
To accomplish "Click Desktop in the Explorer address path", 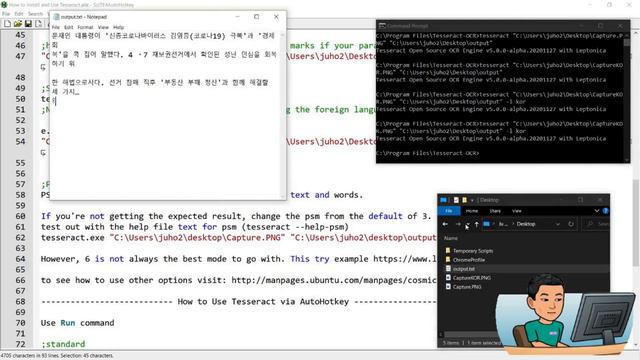I will [526, 224].
